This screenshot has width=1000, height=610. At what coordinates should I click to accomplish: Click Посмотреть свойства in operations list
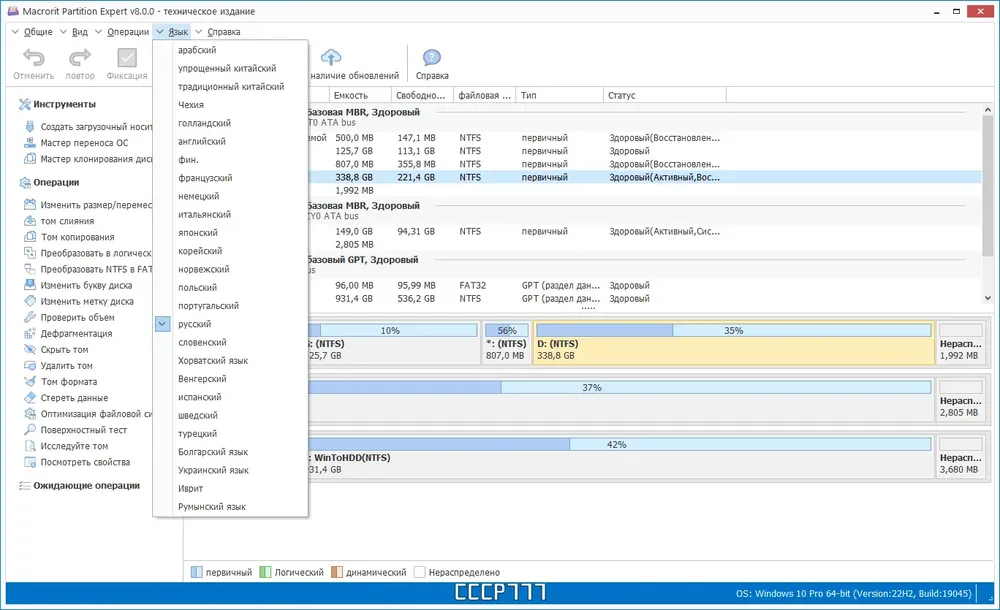(x=85, y=462)
